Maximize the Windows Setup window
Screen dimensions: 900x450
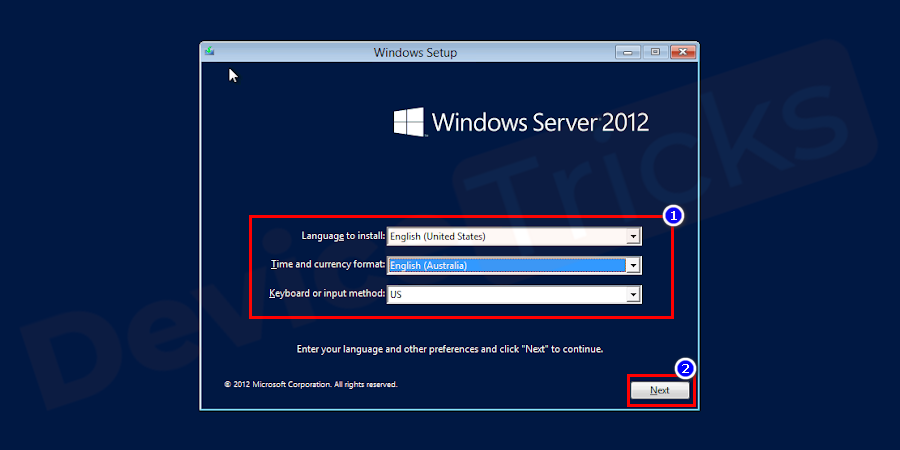[x=655, y=52]
